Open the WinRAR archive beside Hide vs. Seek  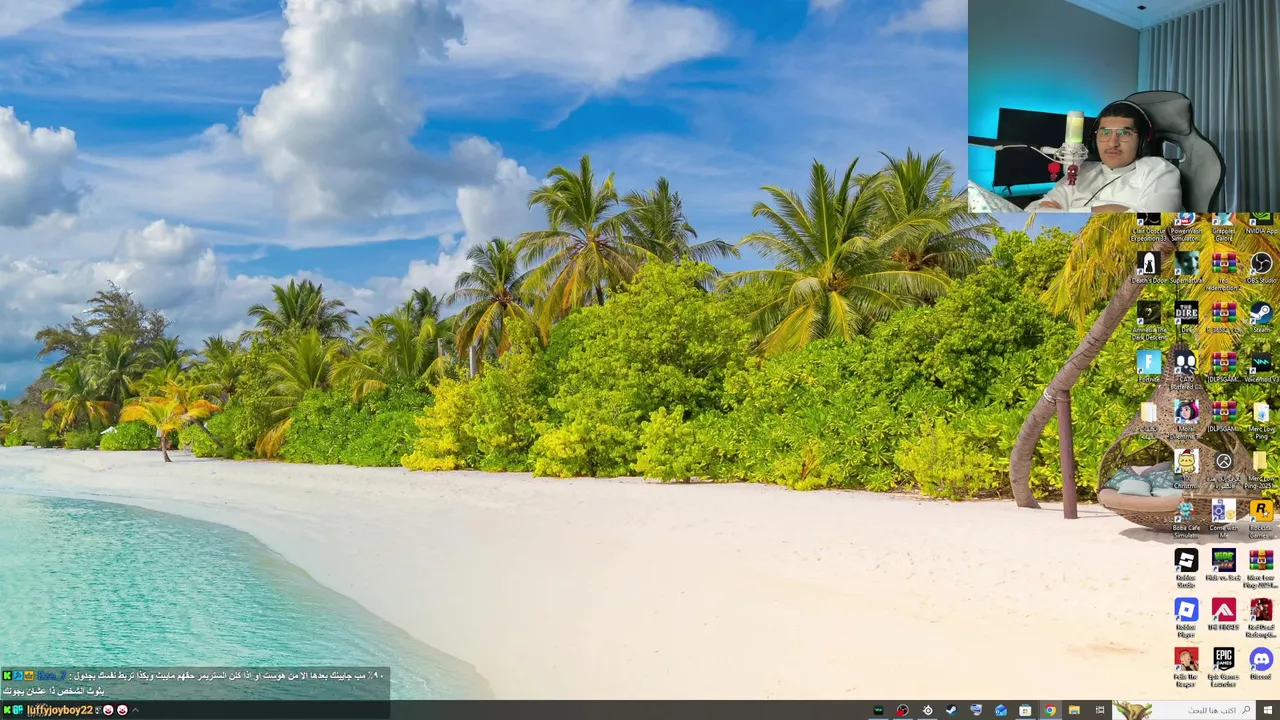1261,566
